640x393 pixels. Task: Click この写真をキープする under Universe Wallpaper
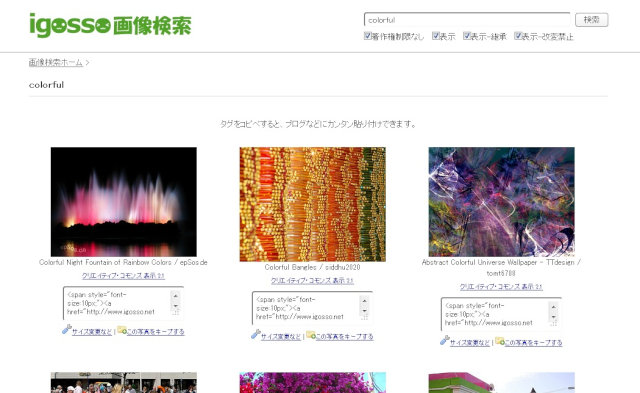(533, 343)
